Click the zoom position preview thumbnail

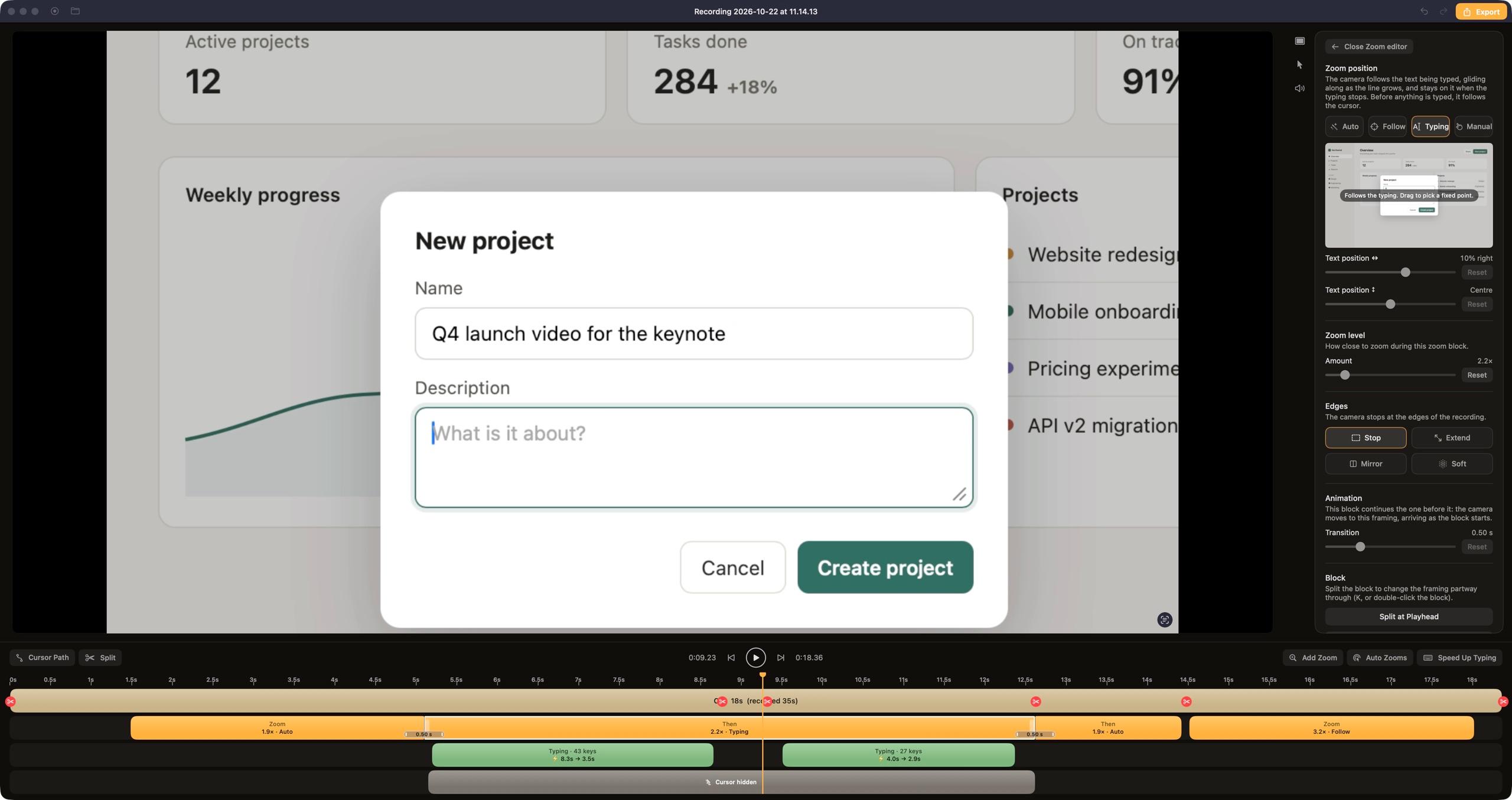pyautogui.click(x=1409, y=195)
